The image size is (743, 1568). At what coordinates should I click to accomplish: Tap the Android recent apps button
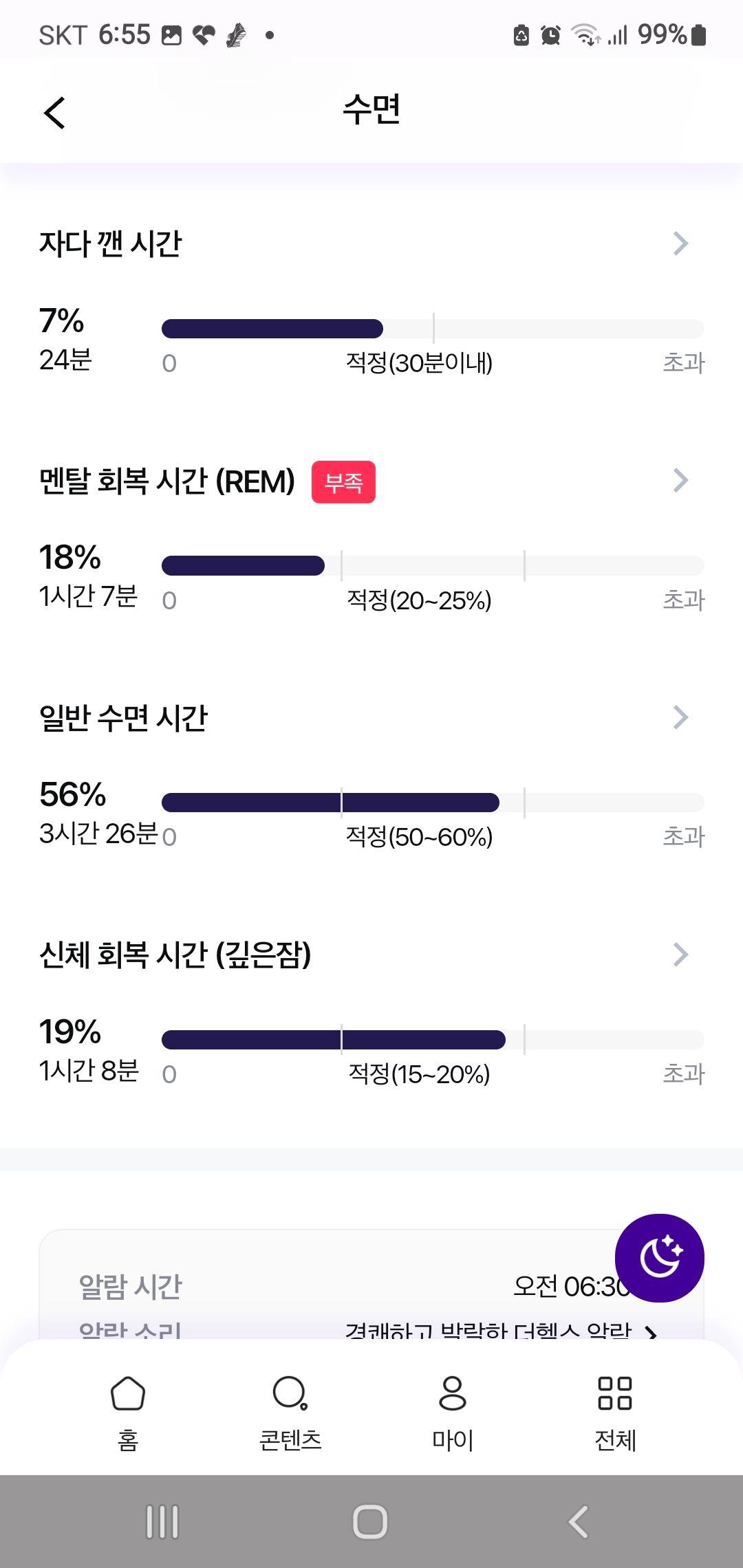pos(162,1521)
